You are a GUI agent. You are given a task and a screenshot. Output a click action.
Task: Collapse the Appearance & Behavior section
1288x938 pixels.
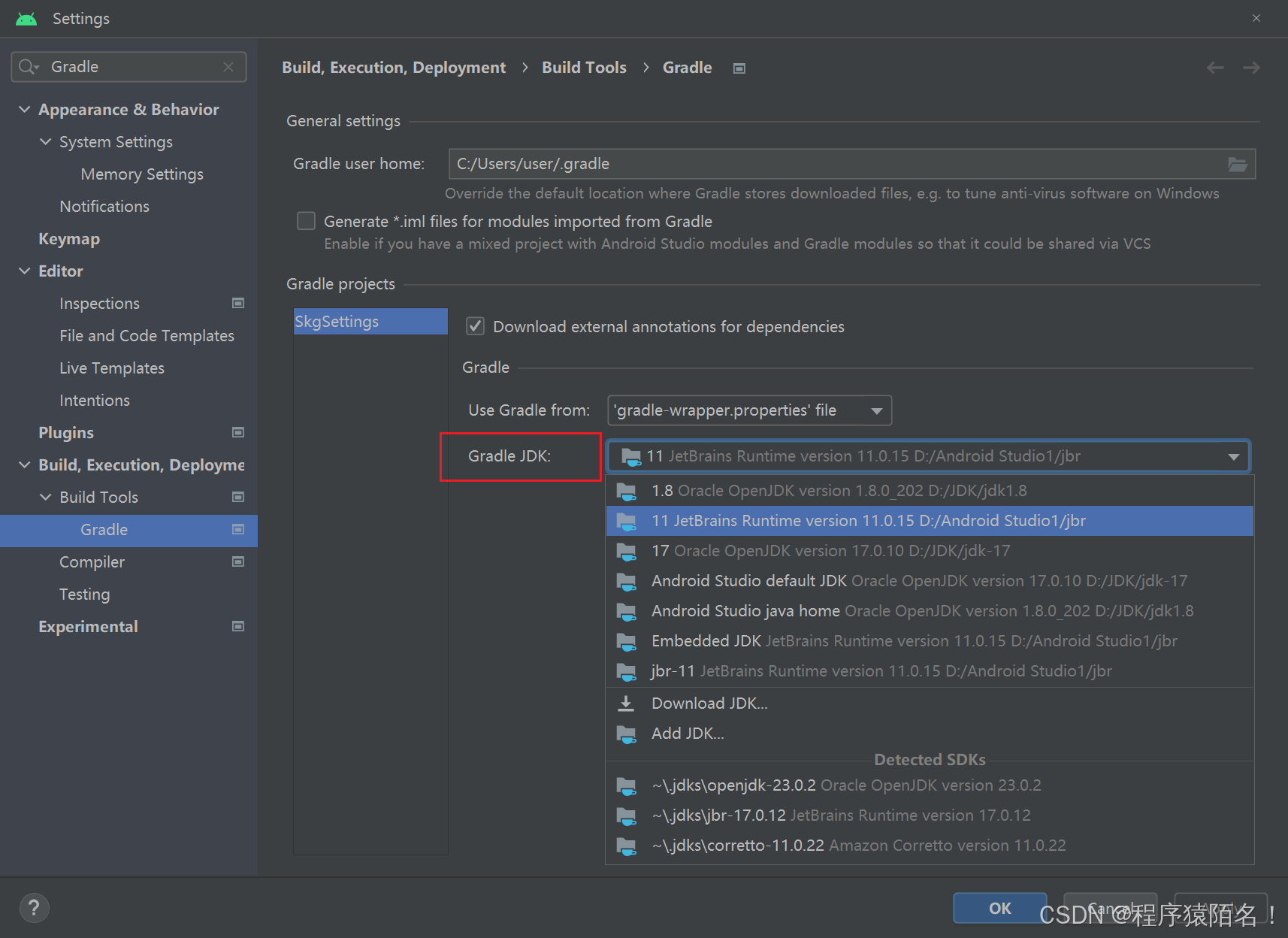click(x=24, y=109)
